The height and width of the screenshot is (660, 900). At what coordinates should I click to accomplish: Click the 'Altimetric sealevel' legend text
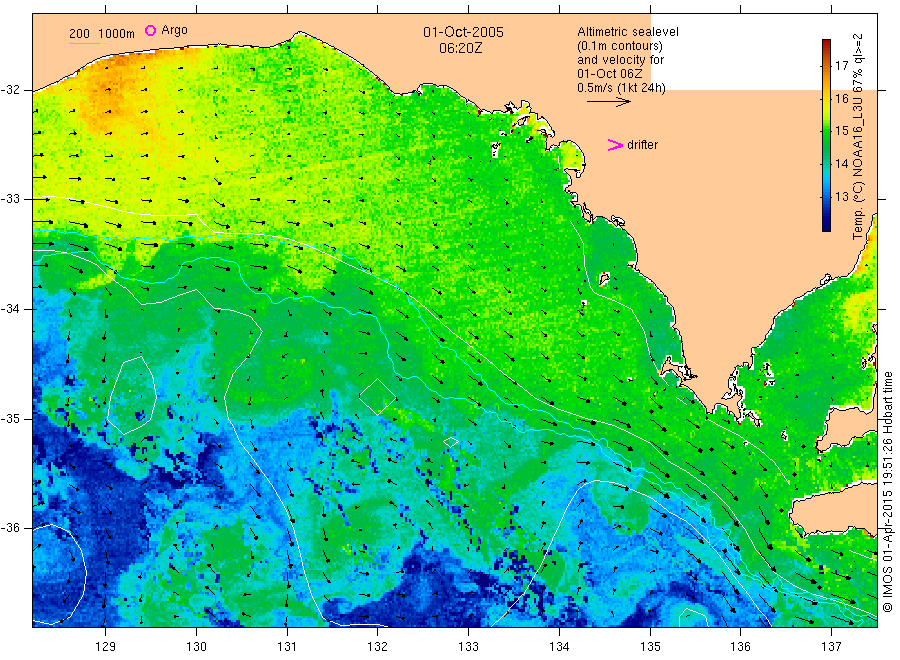point(627,32)
